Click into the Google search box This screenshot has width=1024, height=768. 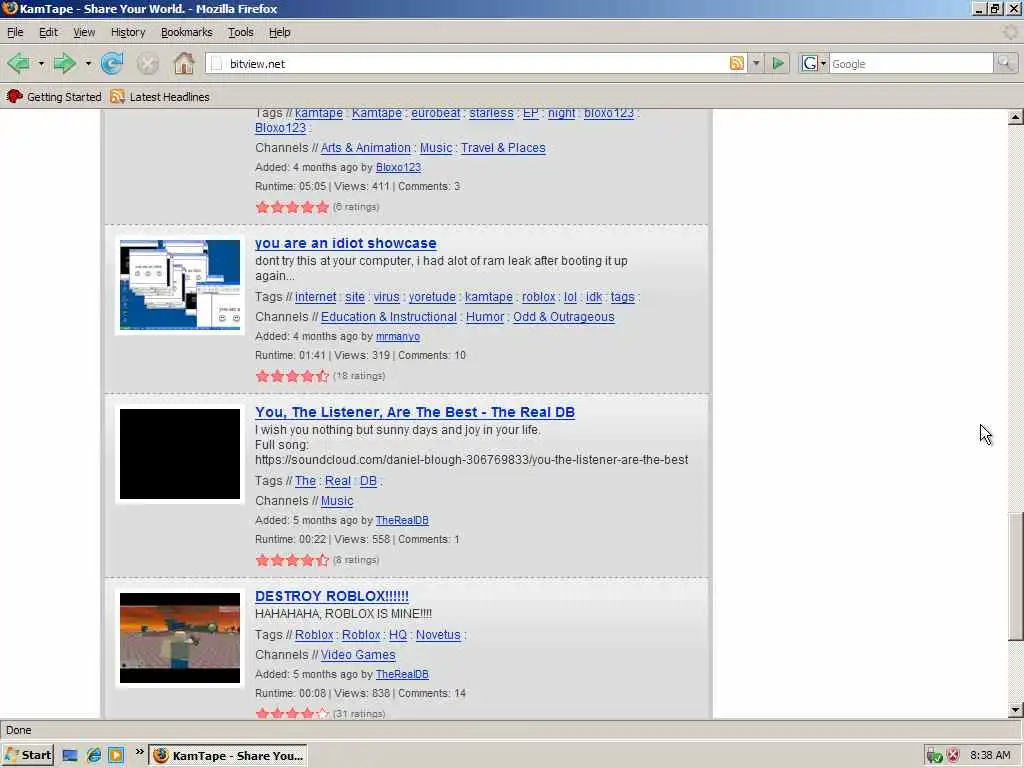911,64
